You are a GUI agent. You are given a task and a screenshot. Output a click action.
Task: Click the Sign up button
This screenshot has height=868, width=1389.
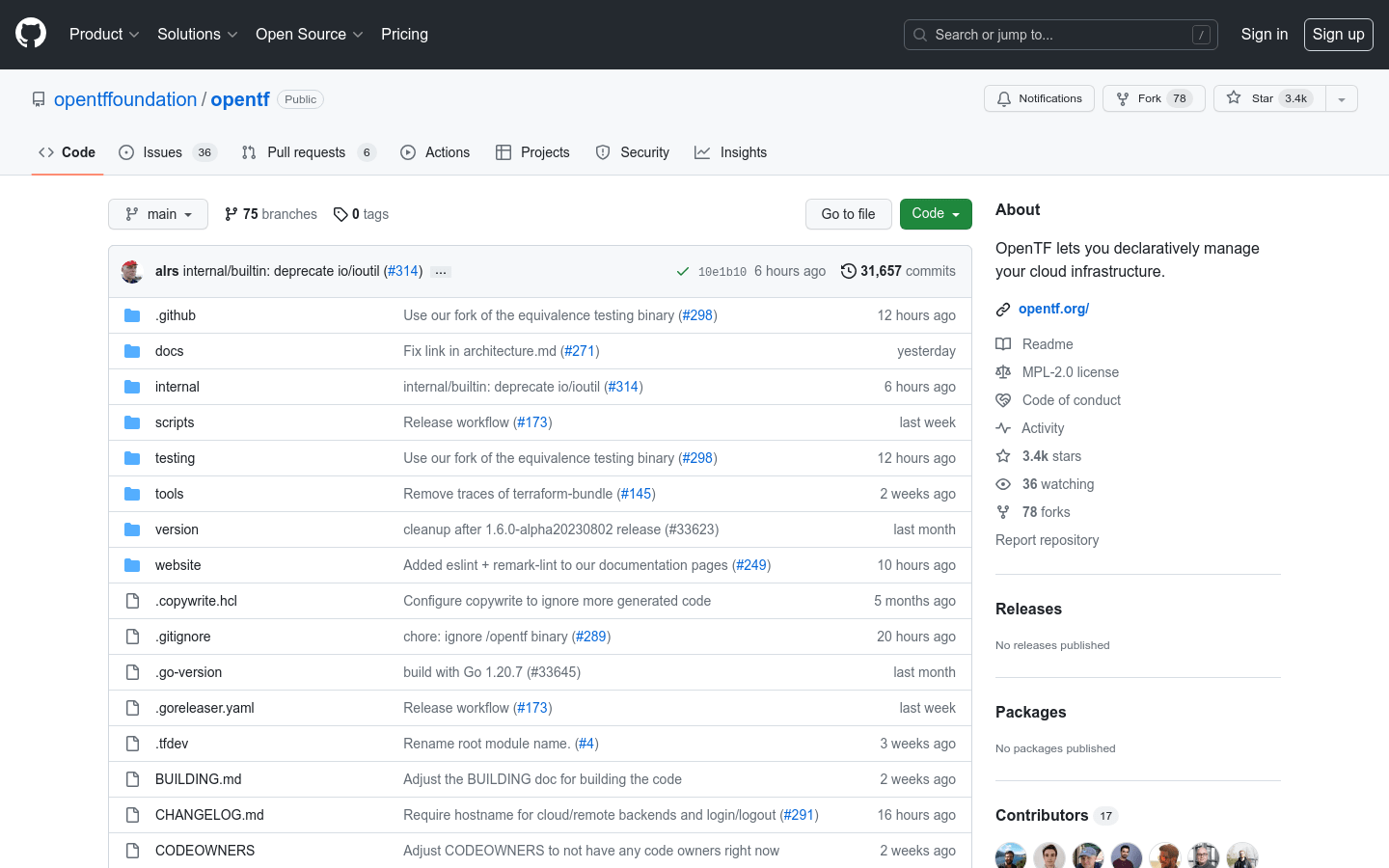pyautogui.click(x=1339, y=34)
